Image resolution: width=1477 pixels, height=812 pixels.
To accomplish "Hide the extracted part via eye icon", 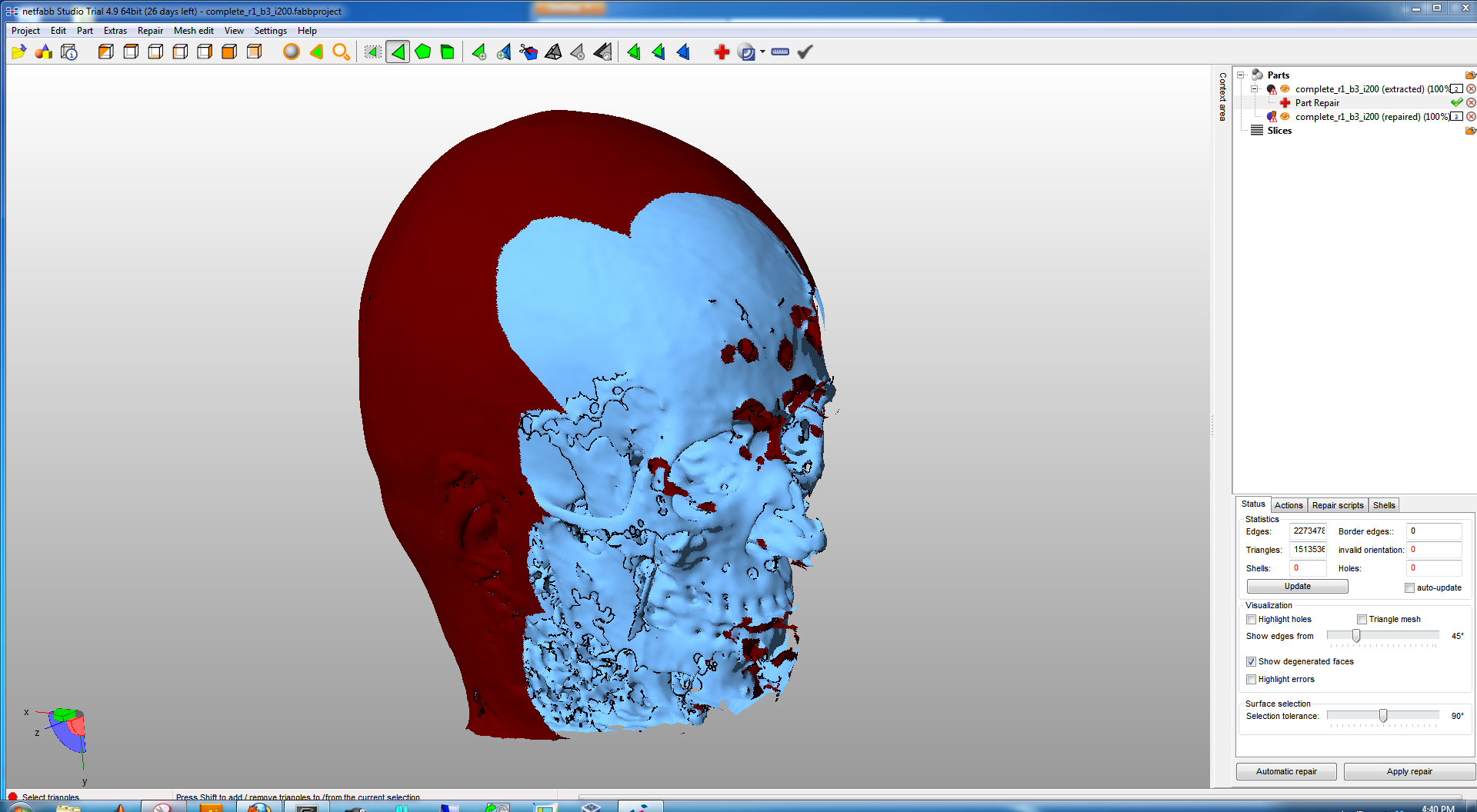I will [1285, 89].
